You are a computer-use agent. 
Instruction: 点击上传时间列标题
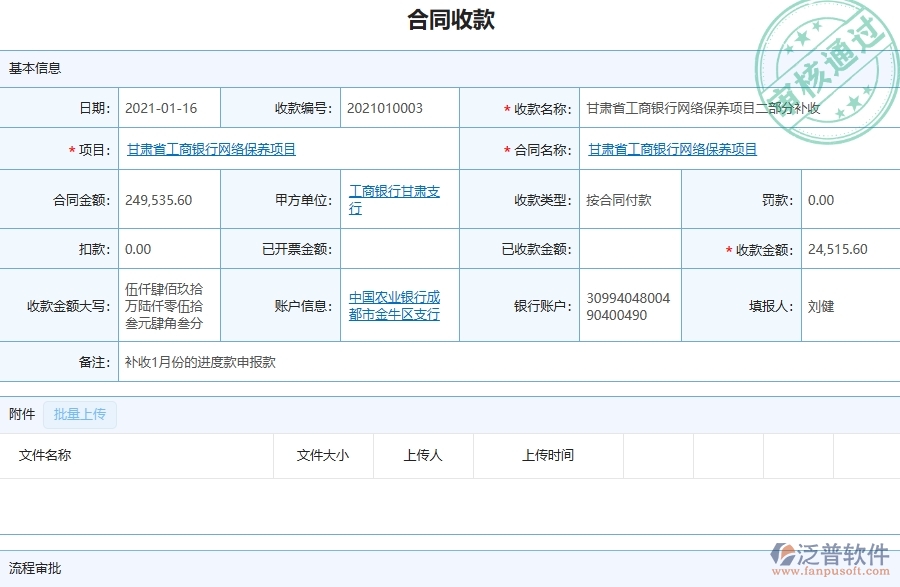click(548, 455)
